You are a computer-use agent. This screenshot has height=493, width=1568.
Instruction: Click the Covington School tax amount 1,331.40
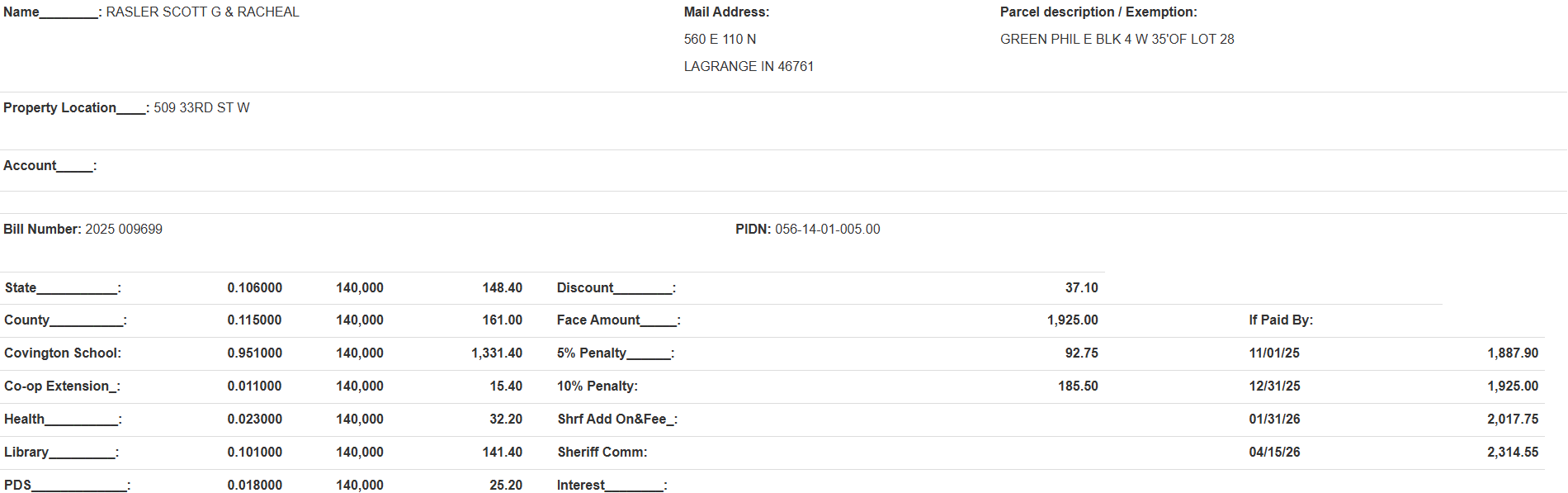pyautogui.click(x=497, y=353)
